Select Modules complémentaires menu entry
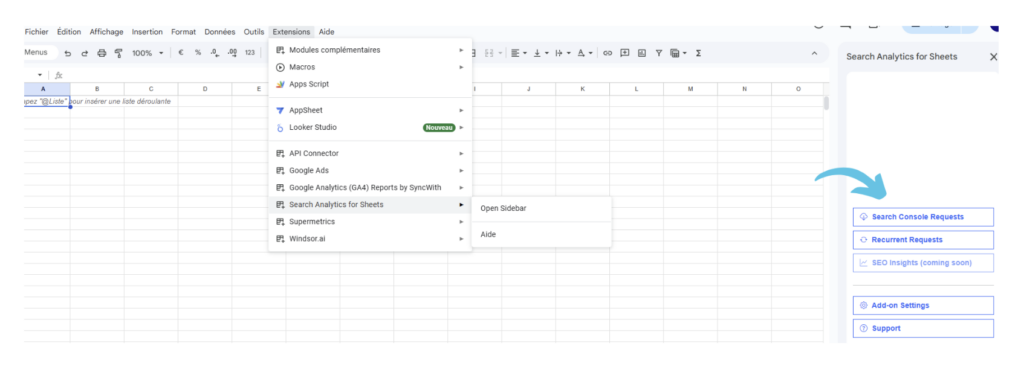 370,50
